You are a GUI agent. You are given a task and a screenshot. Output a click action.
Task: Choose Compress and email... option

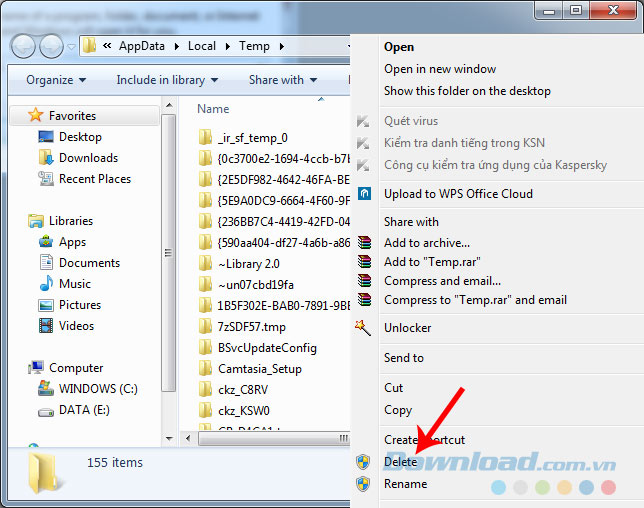(442, 281)
